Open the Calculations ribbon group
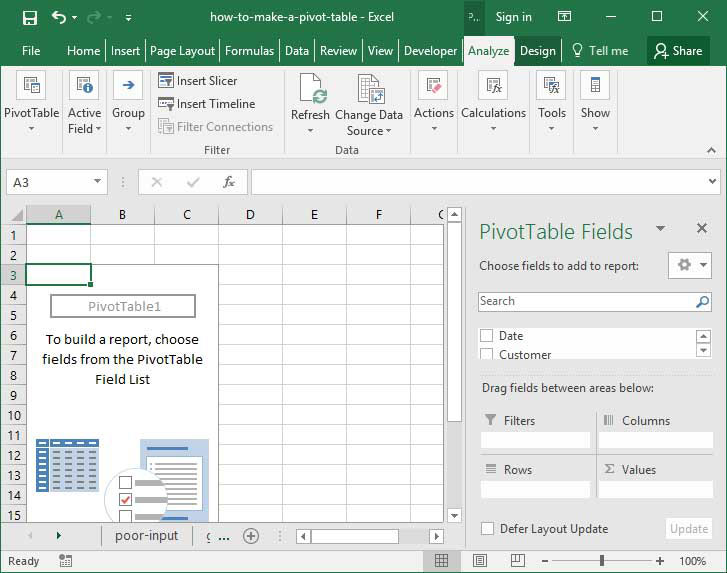This screenshot has height=573, width=727. click(x=493, y=103)
